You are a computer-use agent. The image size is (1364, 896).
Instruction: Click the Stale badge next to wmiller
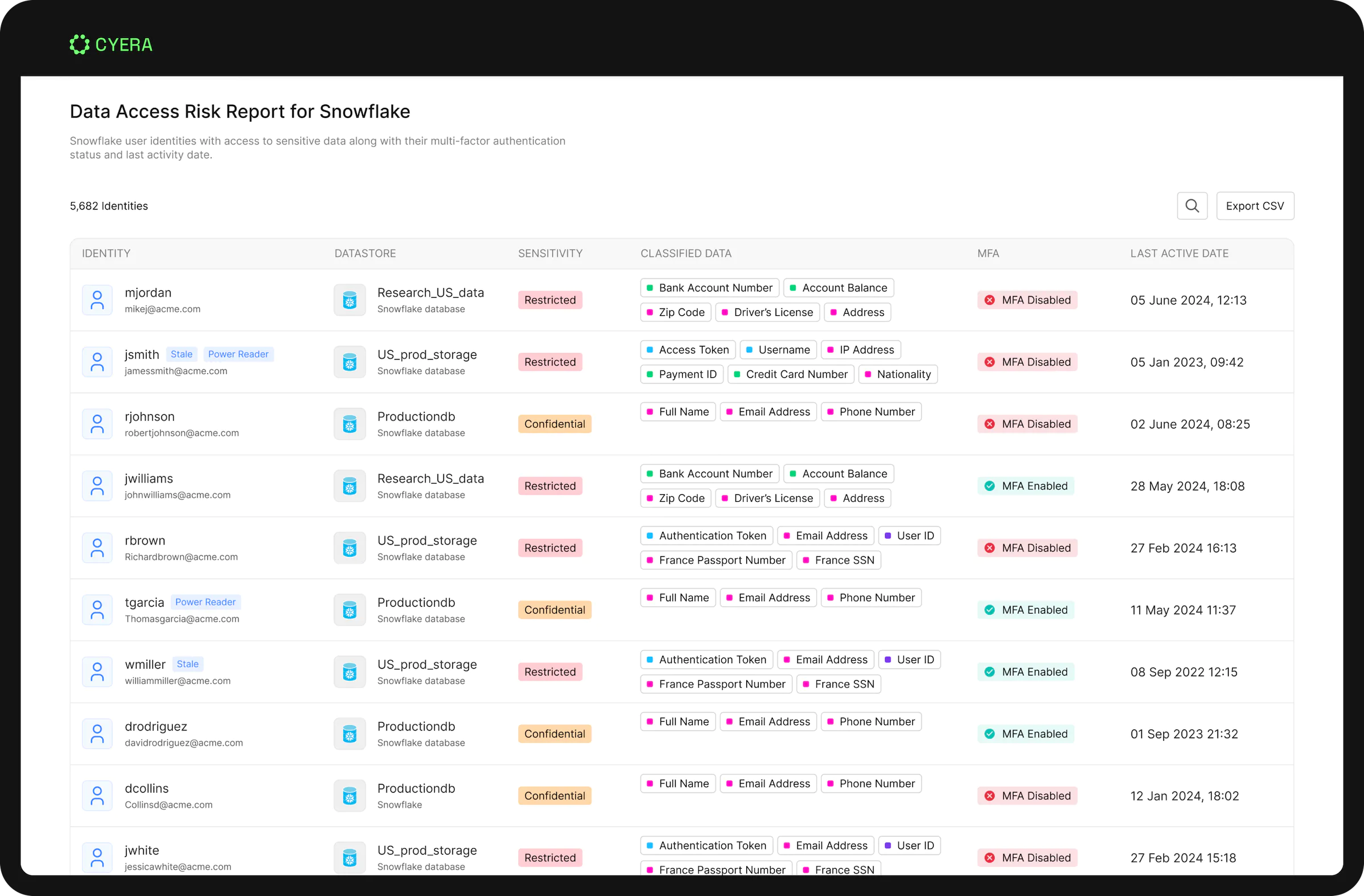(x=188, y=664)
